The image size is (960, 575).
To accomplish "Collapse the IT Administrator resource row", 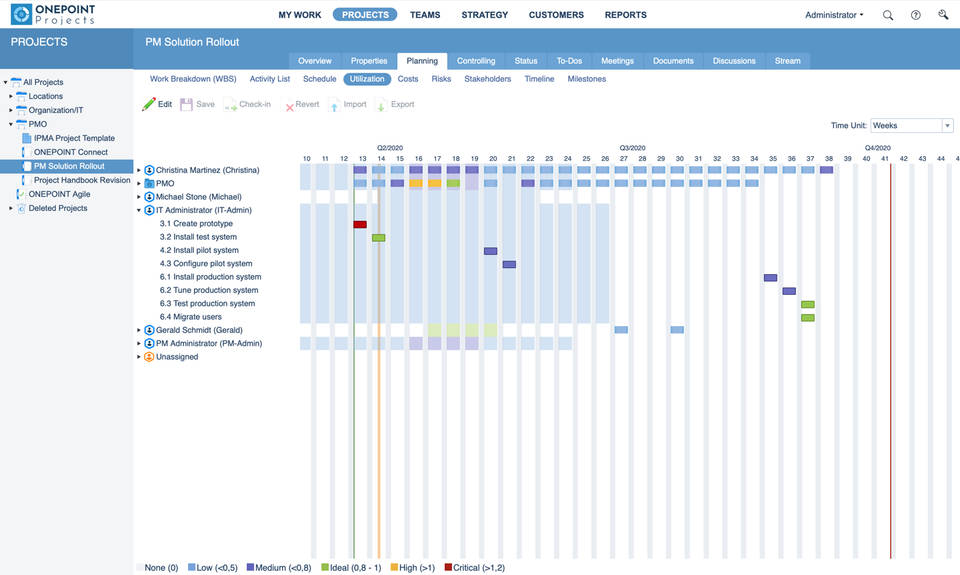I will 139,211.
